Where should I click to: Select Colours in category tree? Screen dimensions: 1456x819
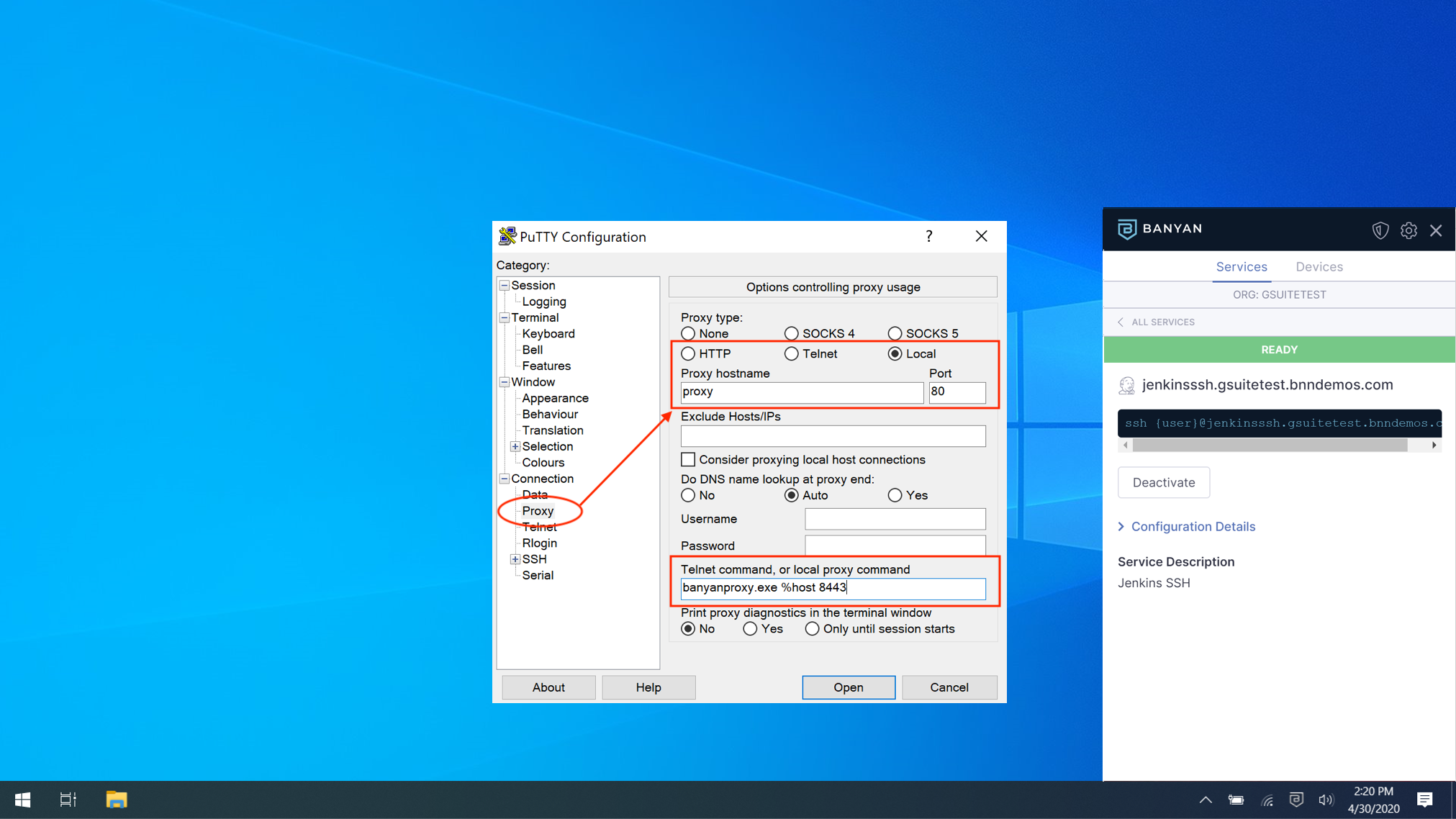[x=543, y=463]
